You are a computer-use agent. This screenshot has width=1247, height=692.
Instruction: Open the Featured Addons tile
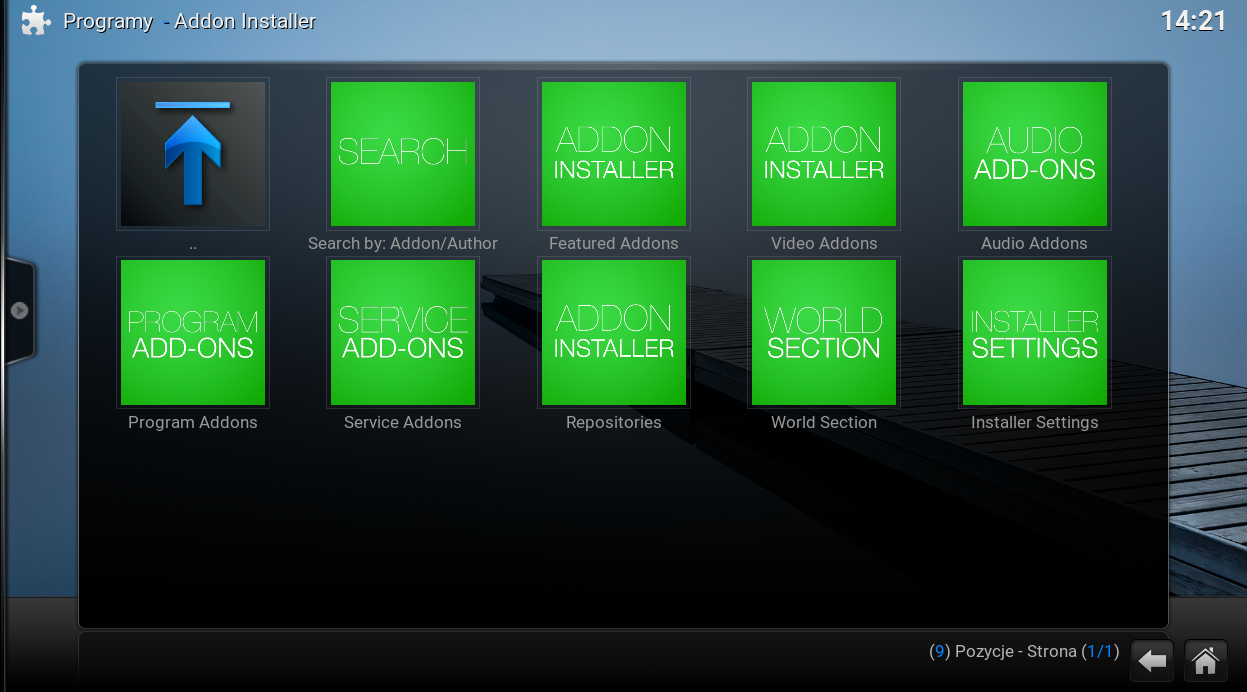[614, 154]
